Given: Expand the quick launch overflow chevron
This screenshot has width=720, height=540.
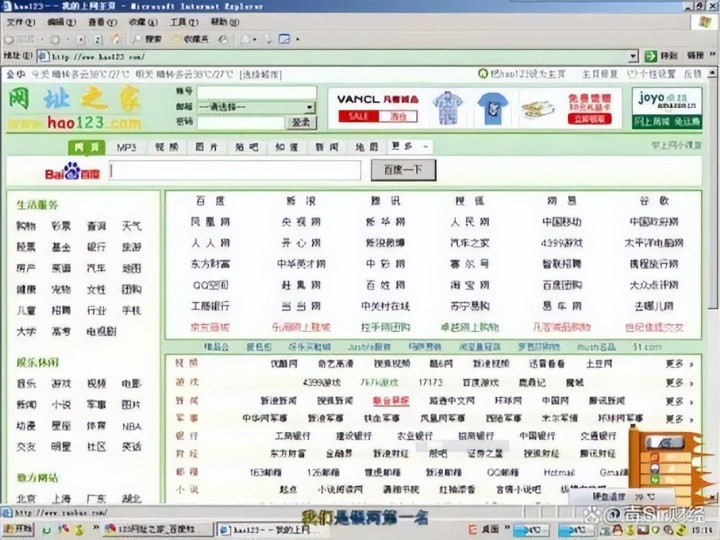Looking at the screenshot, I should pos(96,528).
